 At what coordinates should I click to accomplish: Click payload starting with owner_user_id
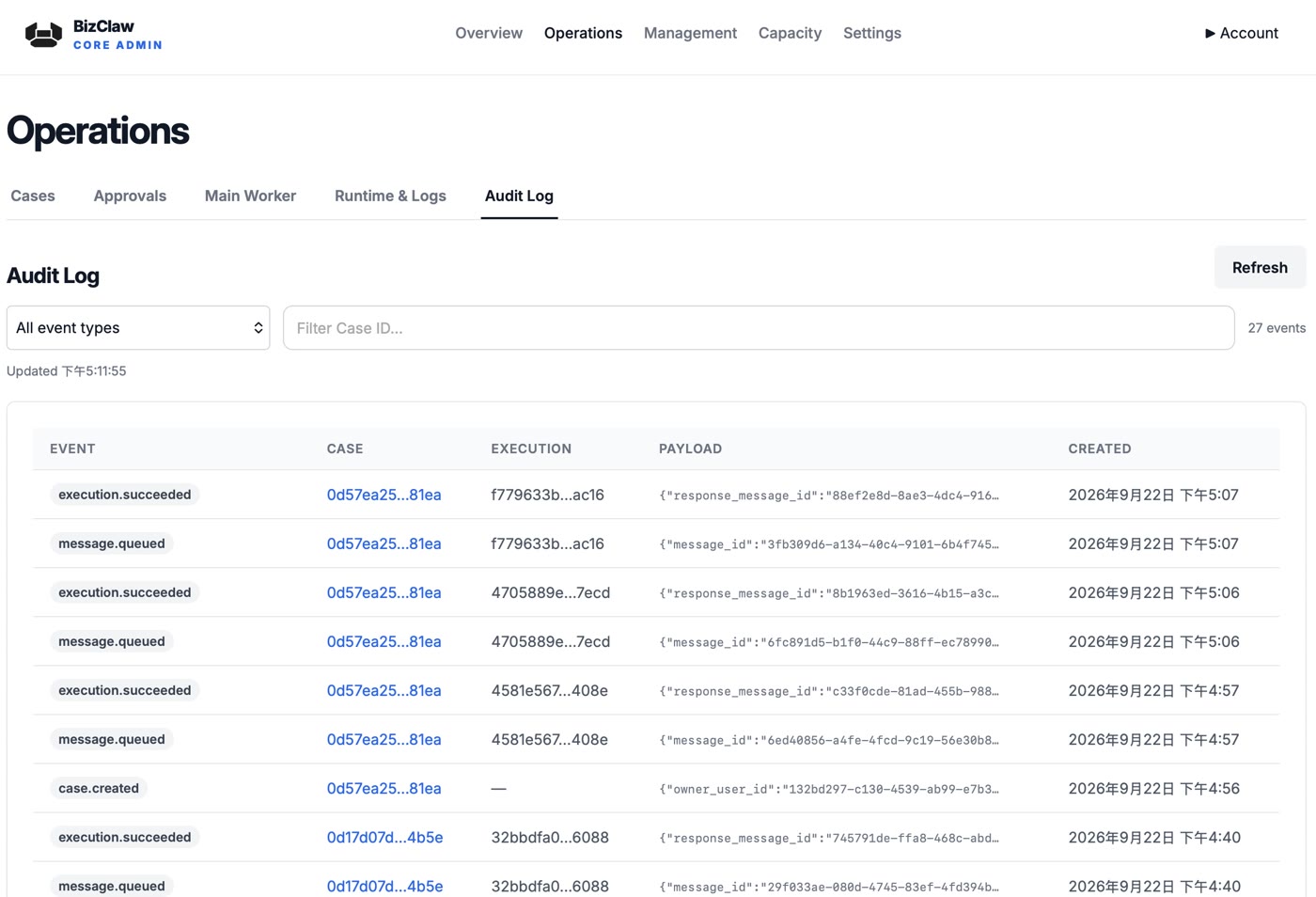pos(828,789)
